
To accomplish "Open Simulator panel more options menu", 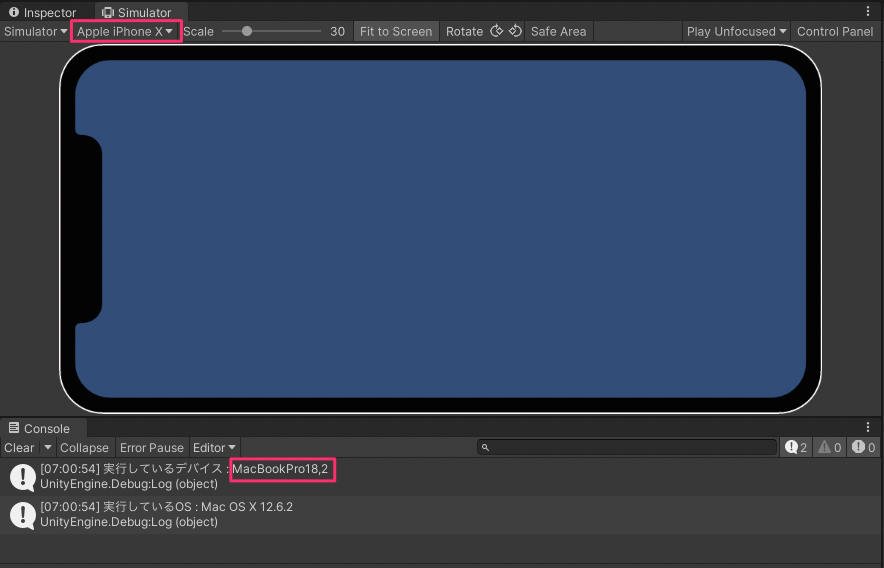I will coord(868,11).
